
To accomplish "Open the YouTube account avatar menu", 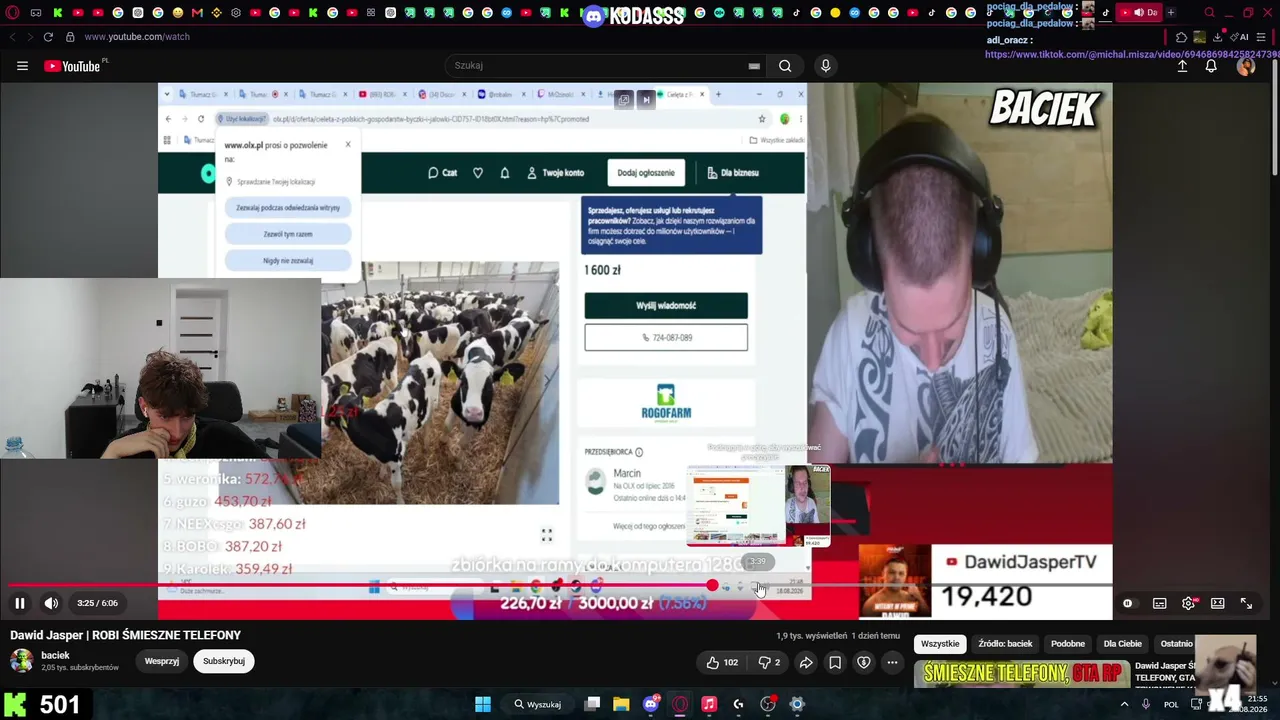I will pyautogui.click(x=1246, y=66).
